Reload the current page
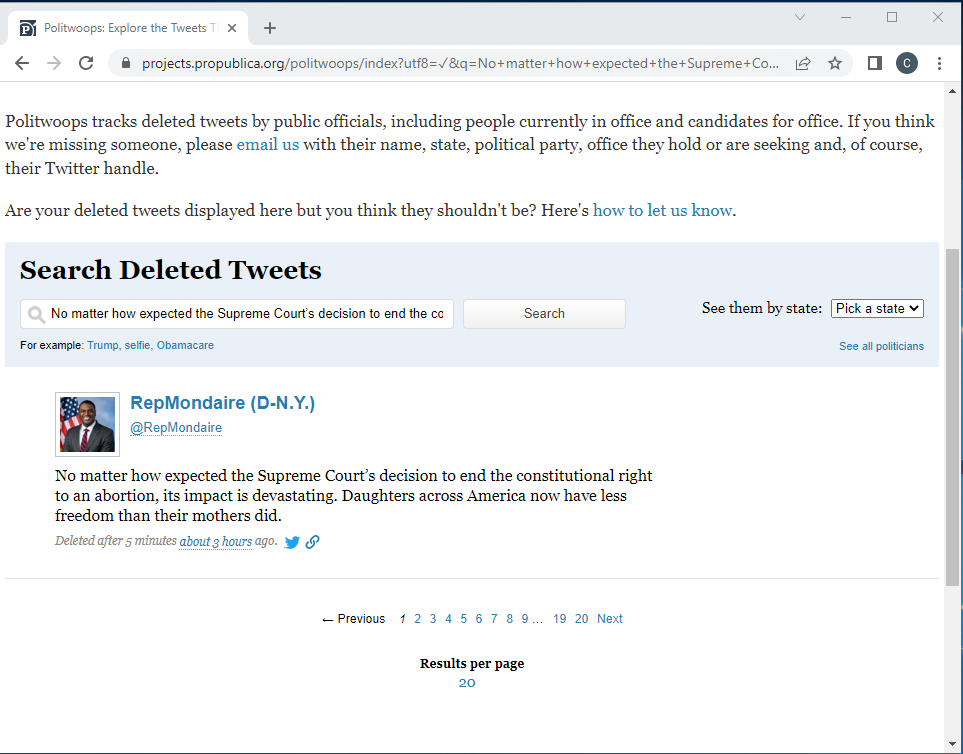 (x=86, y=63)
